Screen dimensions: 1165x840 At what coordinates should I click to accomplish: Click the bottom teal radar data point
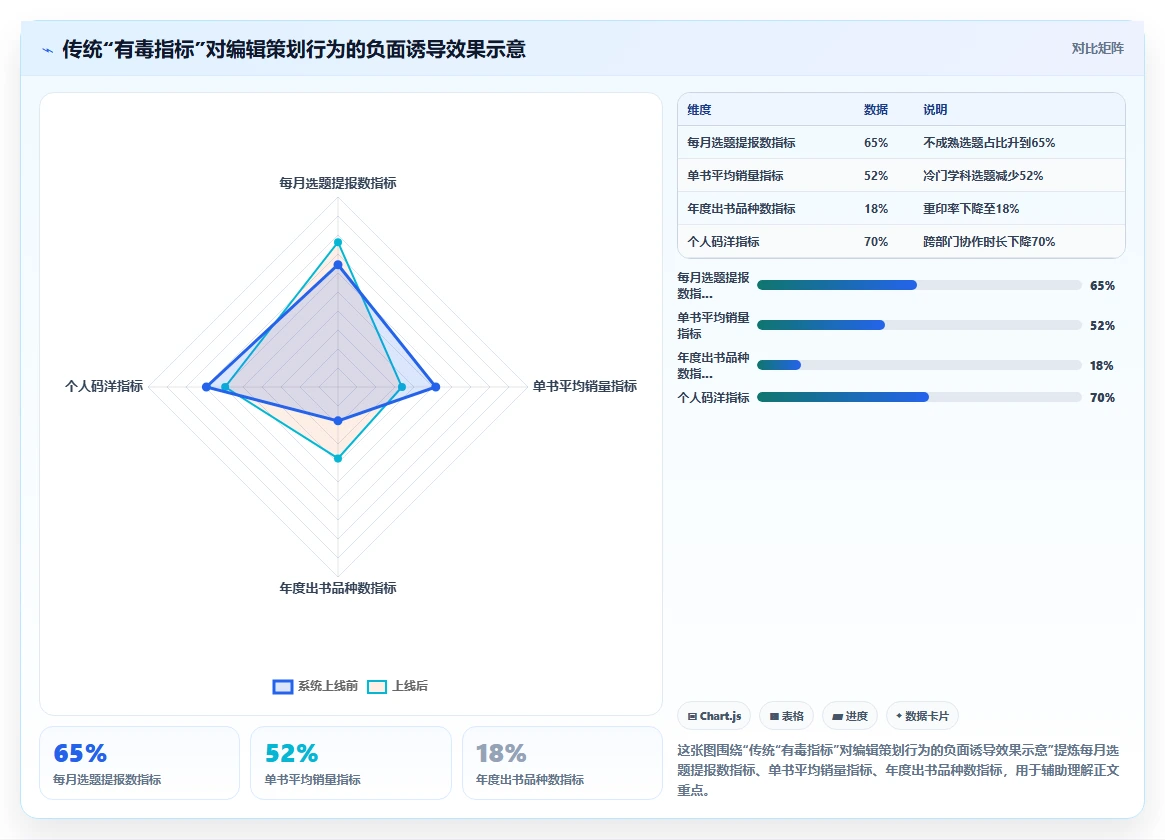pyautogui.click(x=338, y=458)
